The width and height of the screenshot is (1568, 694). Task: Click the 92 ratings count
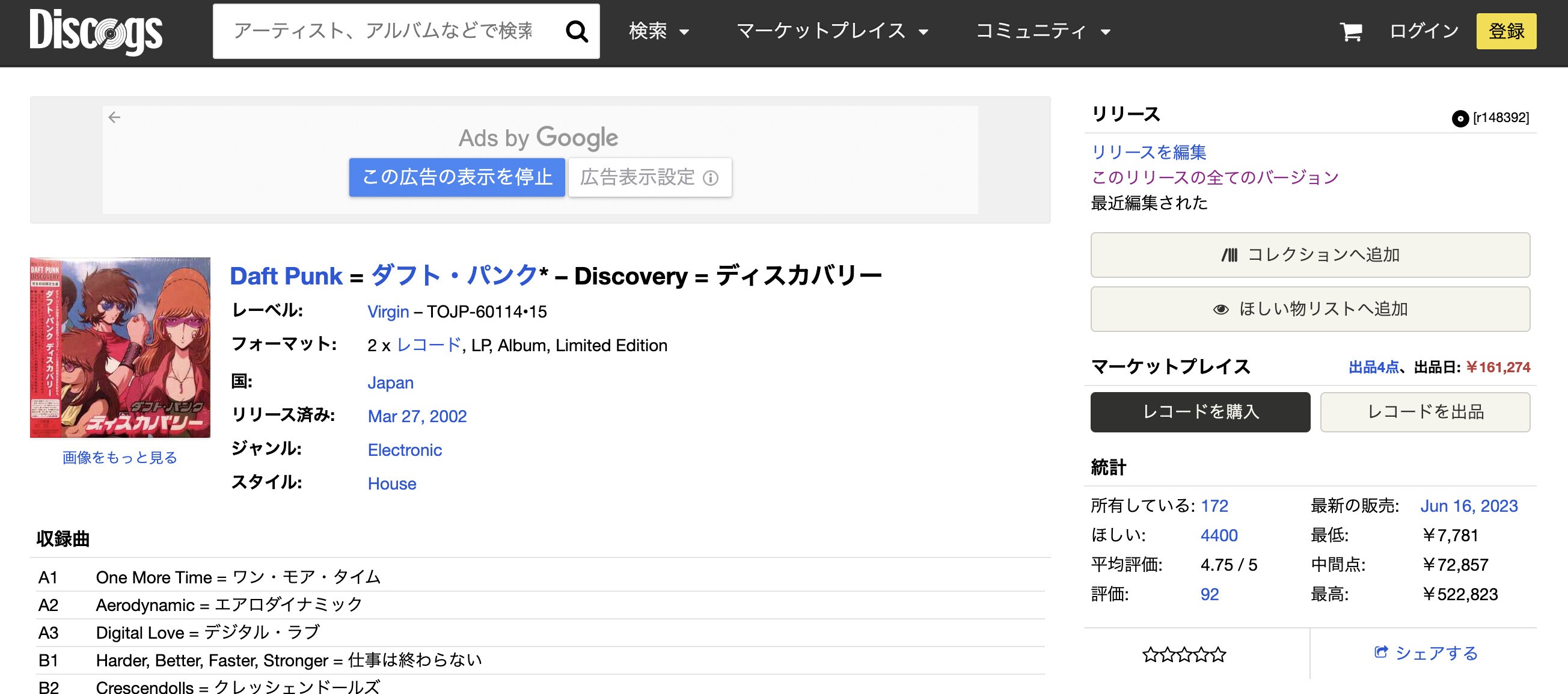(x=1209, y=594)
